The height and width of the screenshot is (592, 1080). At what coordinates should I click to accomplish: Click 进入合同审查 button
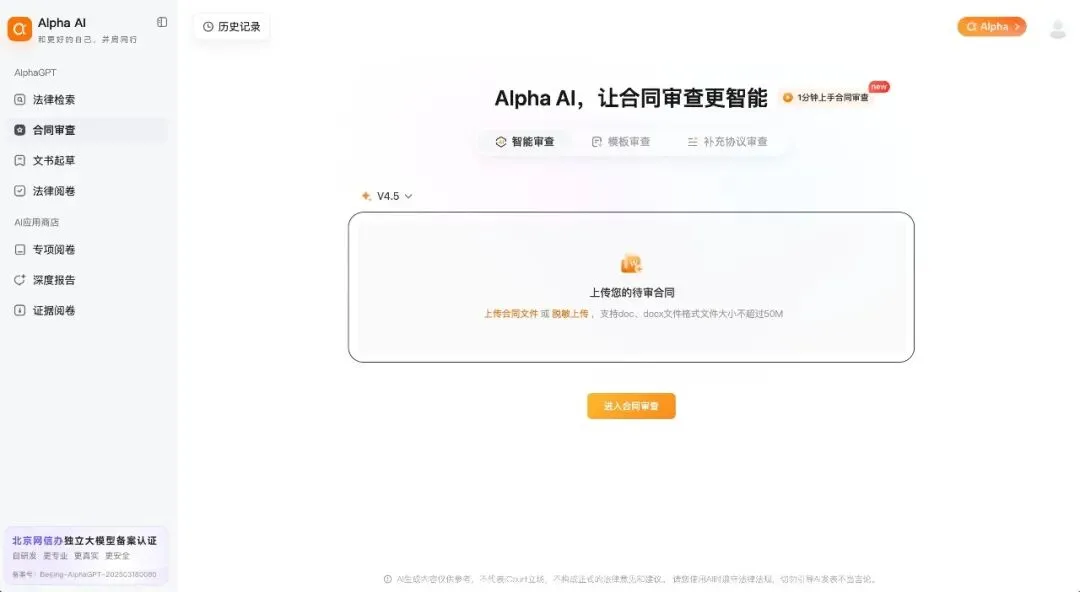tap(631, 406)
